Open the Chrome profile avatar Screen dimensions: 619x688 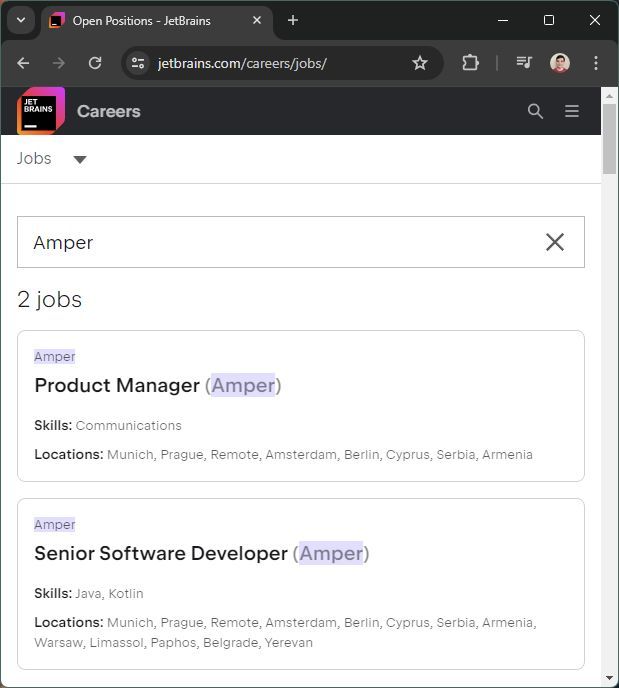(560, 63)
